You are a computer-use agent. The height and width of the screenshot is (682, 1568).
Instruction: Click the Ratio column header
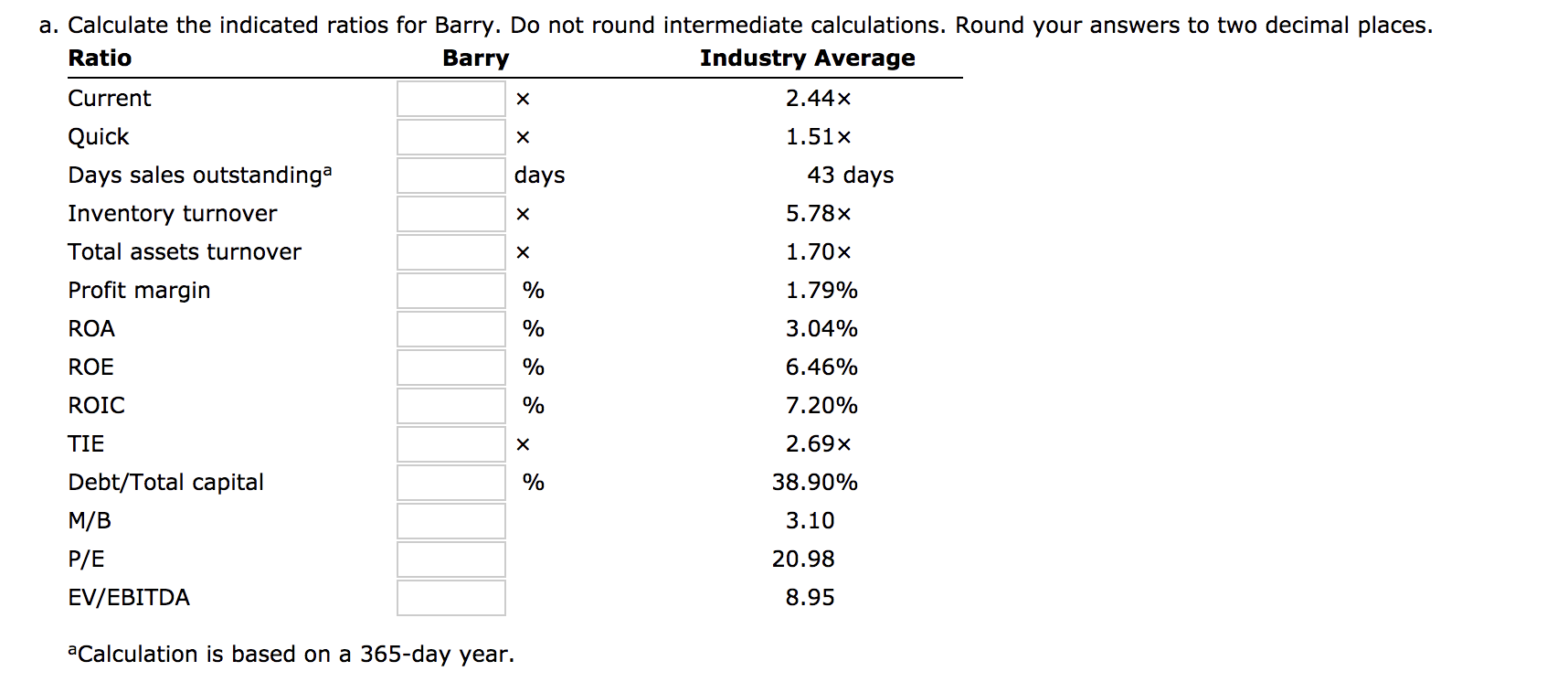[100, 59]
